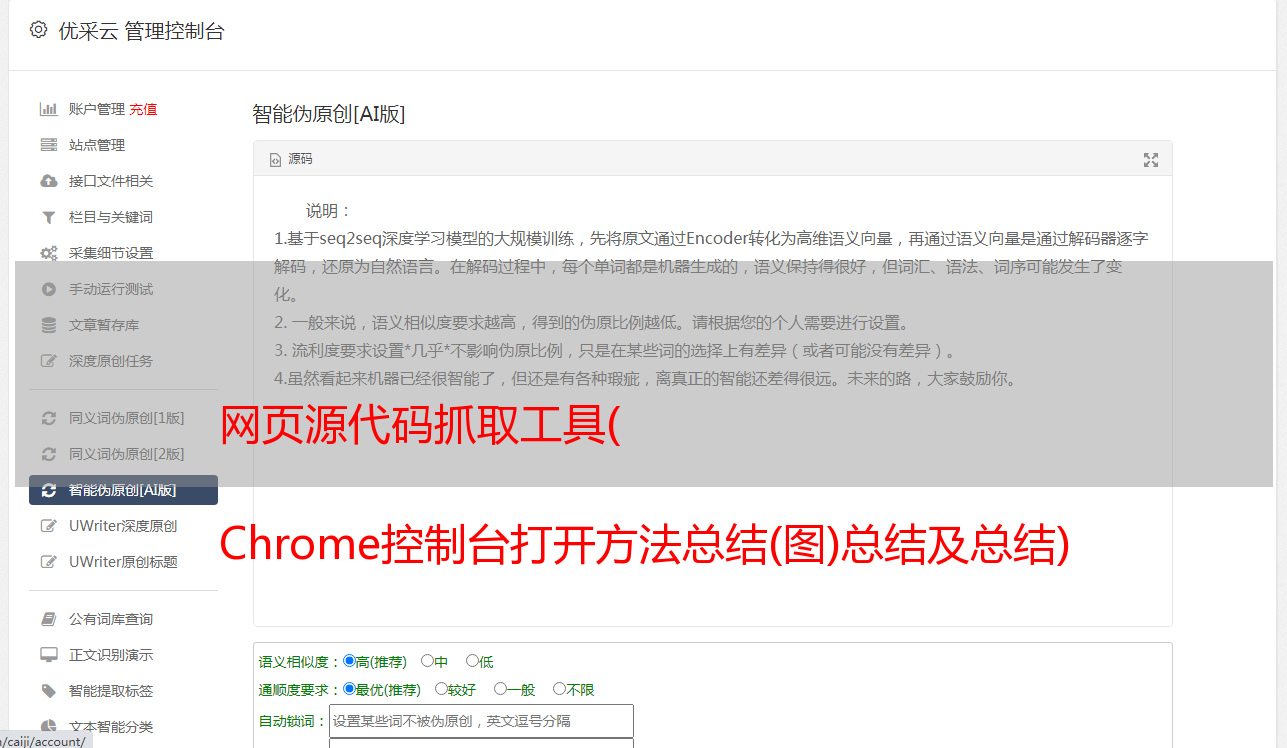Click the gears icon for 采集细节设置
This screenshot has height=748, width=1287.
[48, 253]
